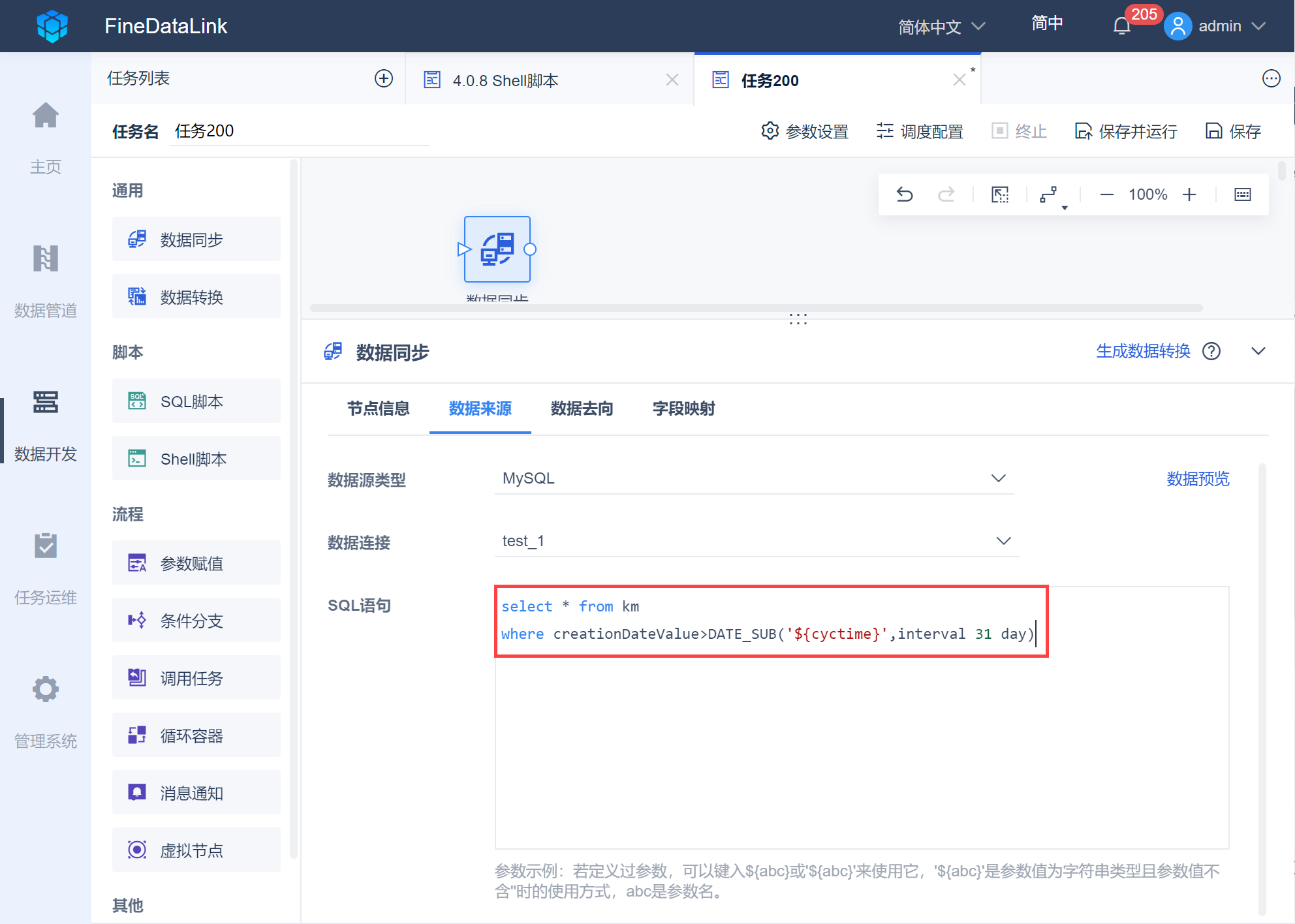This screenshot has width=1295, height=924.
Task: Click into the 任务名 input field
Action: (x=299, y=131)
